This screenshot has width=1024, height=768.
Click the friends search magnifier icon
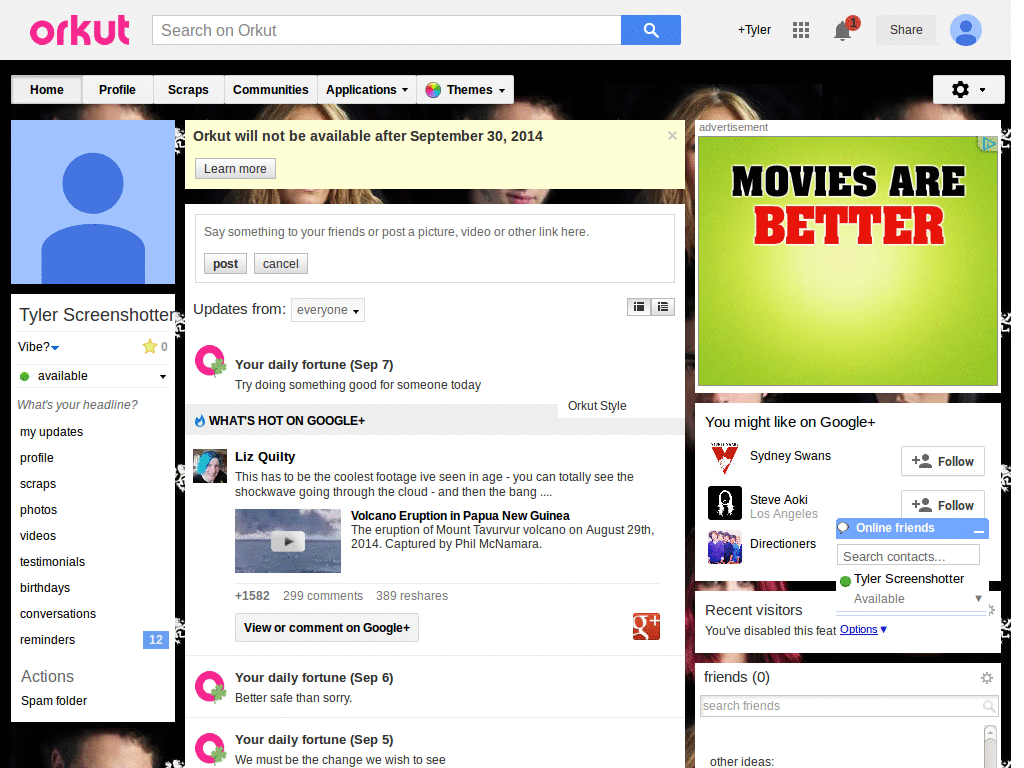989,706
